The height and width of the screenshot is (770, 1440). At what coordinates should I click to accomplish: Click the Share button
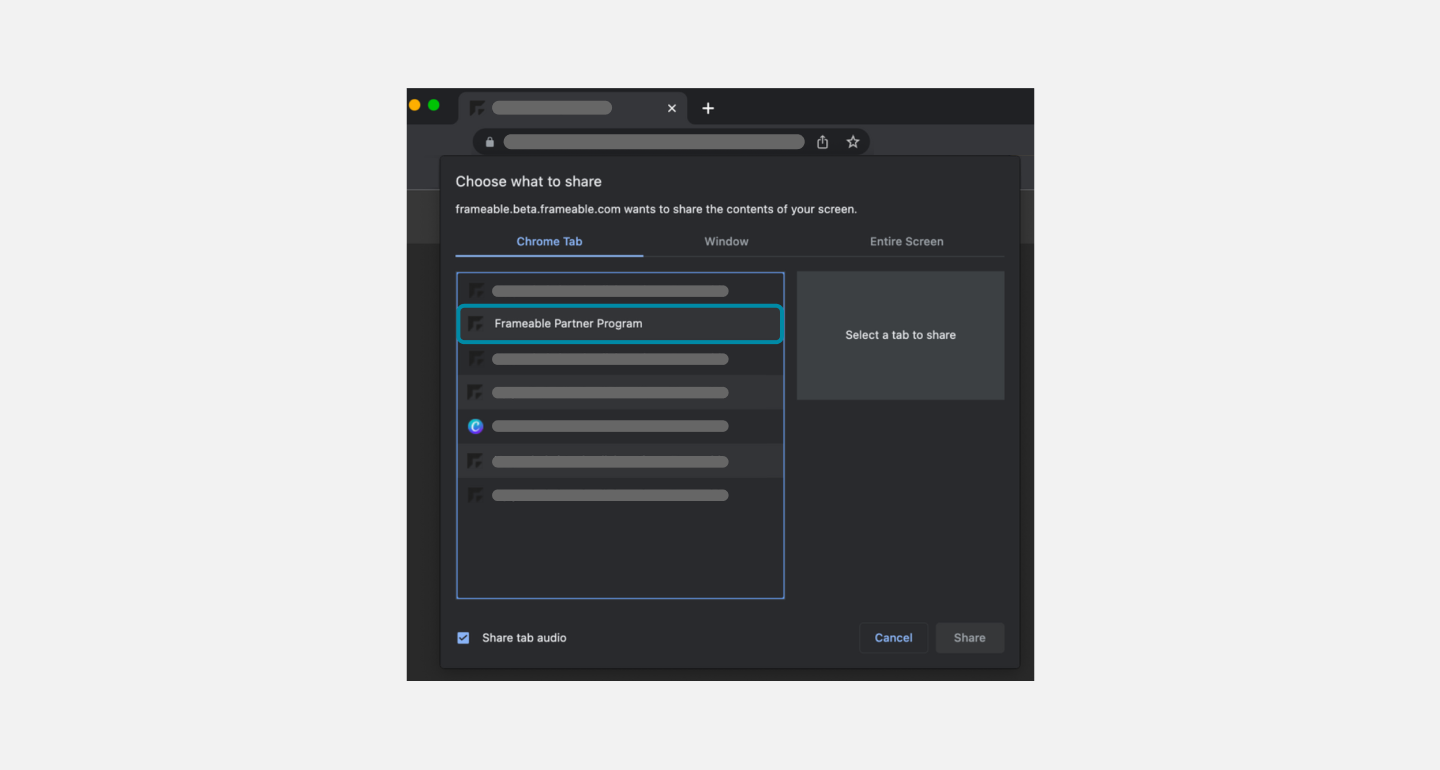point(969,637)
